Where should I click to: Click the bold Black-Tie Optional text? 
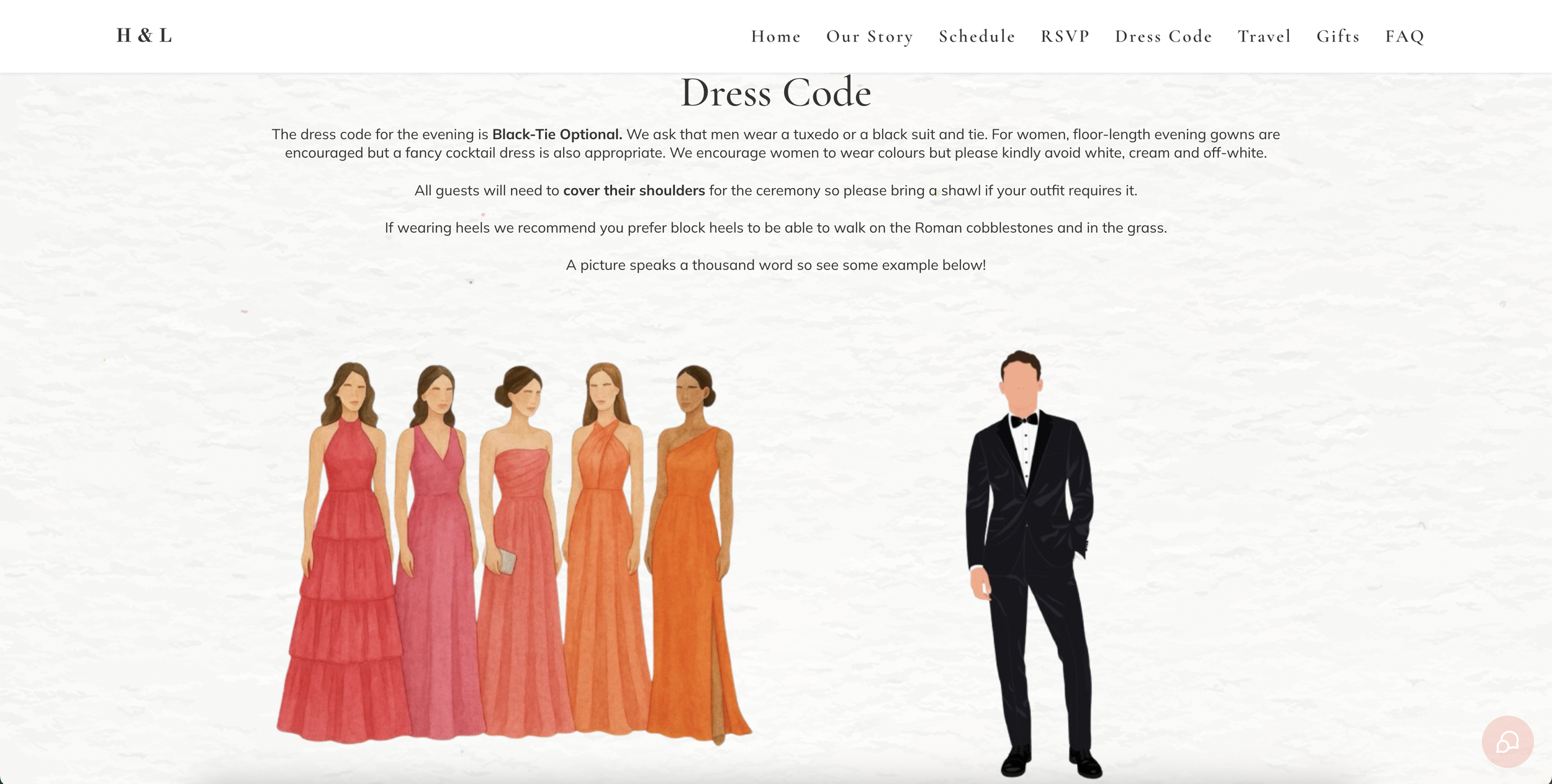click(x=556, y=135)
